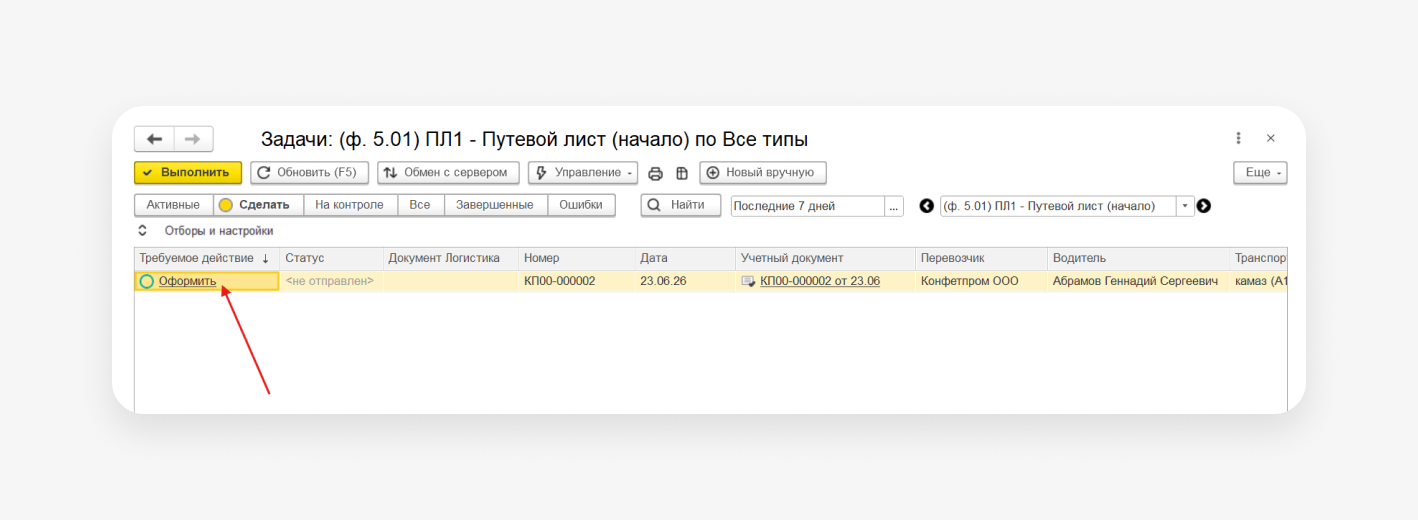Viewport: 1418px width, 520px height.
Task: Sort by Требуемое действие column header
Action: [x=206, y=258]
